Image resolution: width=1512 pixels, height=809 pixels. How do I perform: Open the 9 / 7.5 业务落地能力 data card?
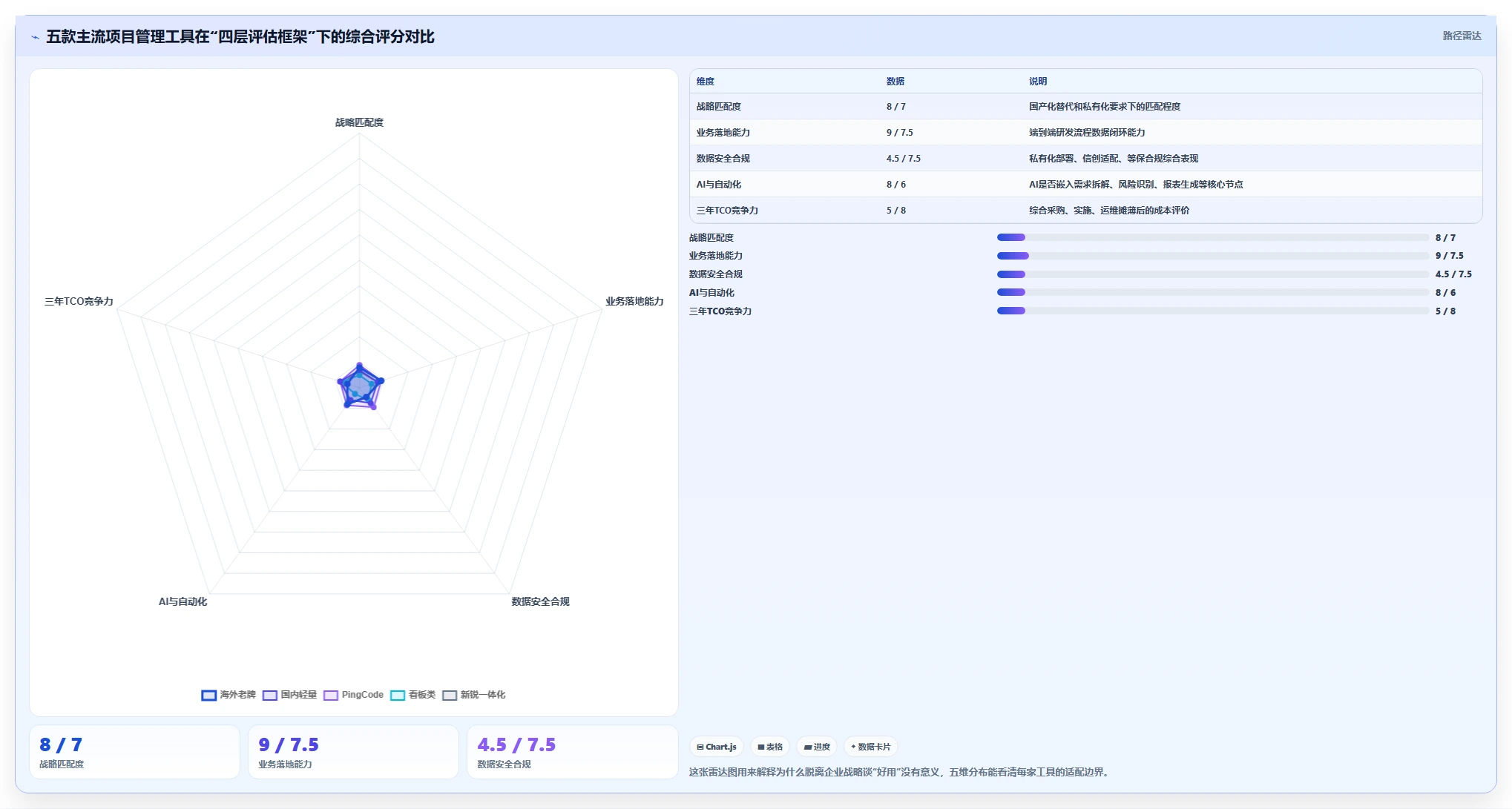point(353,752)
